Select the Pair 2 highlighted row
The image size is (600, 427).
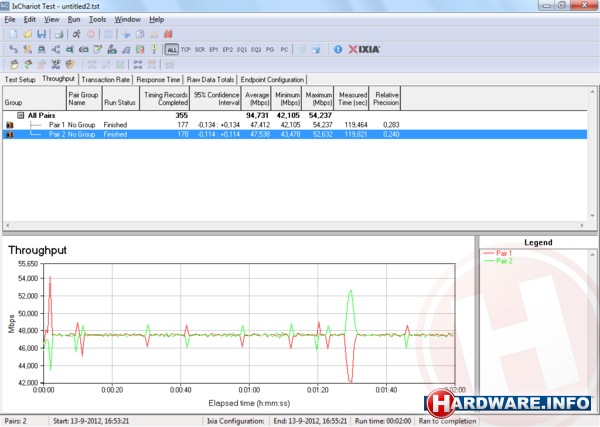pyautogui.click(x=295, y=134)
